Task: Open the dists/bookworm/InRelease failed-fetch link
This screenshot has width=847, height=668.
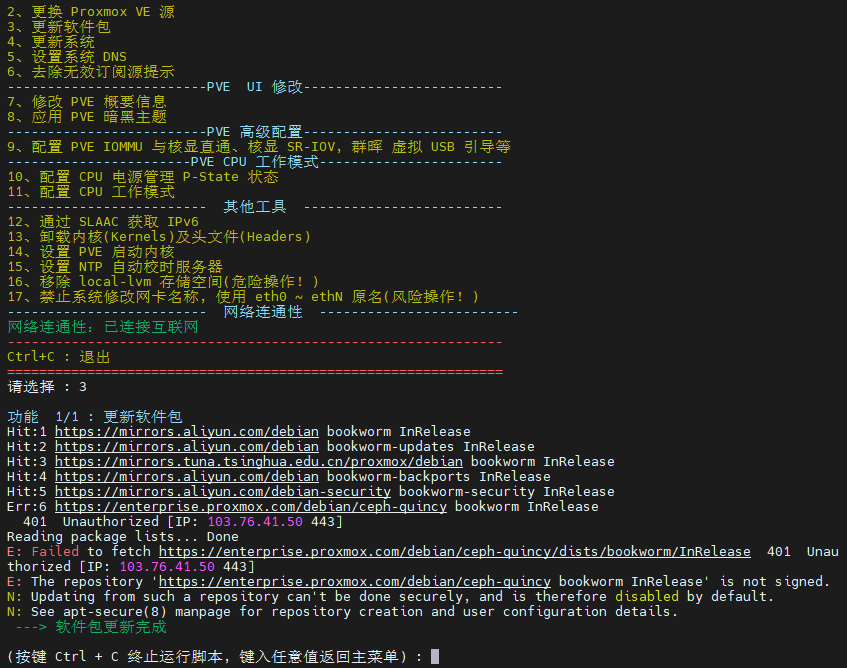Action: pyautogui.click(x=455, y=552)
